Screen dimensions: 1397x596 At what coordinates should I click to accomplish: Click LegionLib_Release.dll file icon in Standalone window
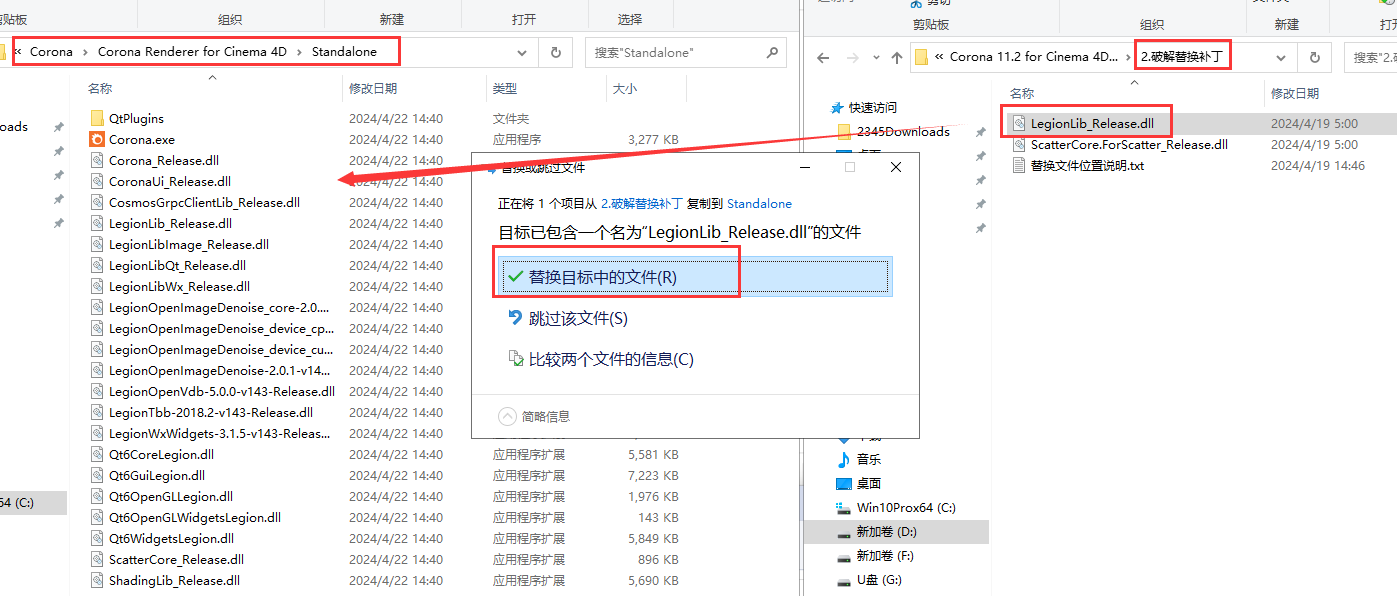[x=97, y=223]
